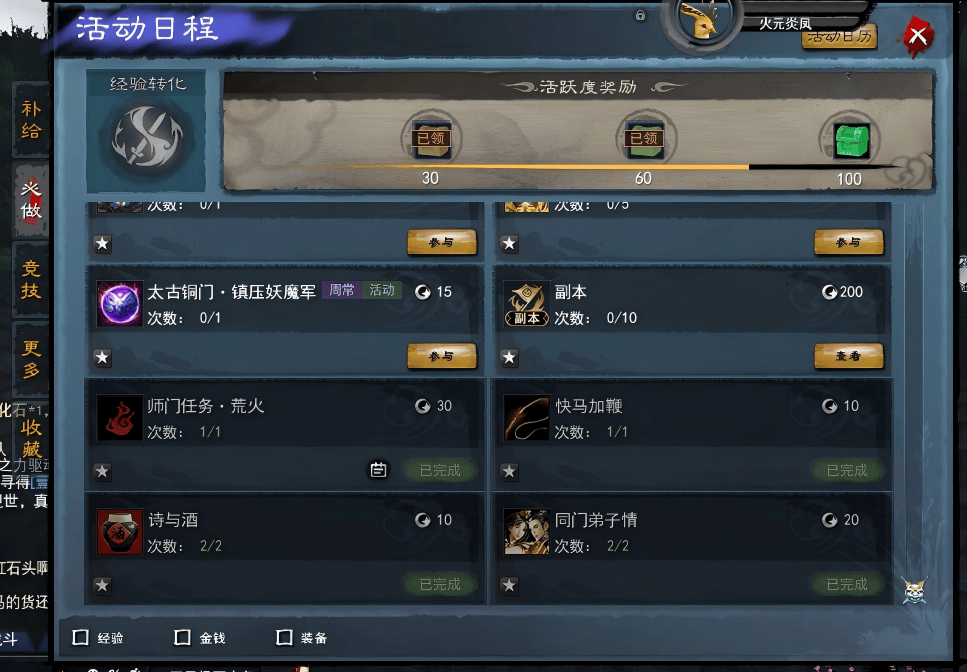Screen dimensions: 967x672
Task: Enable the 经验 filter checkbox
Action: [x=81, y=637]
